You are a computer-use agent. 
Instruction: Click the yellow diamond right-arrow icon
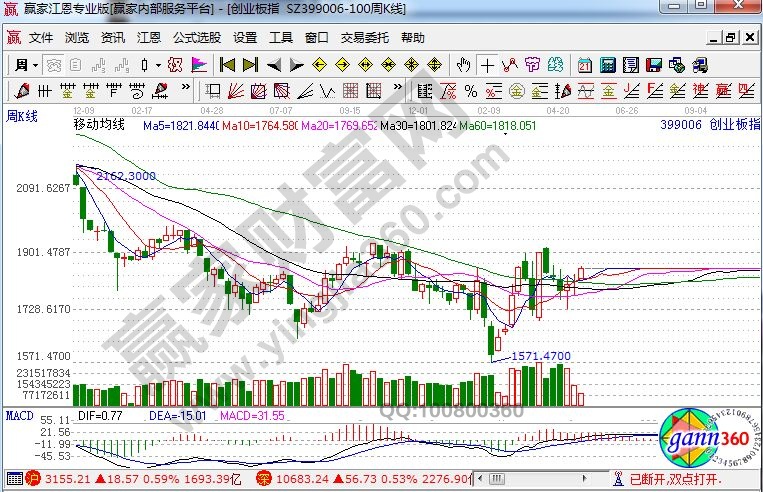pos(343,65)
